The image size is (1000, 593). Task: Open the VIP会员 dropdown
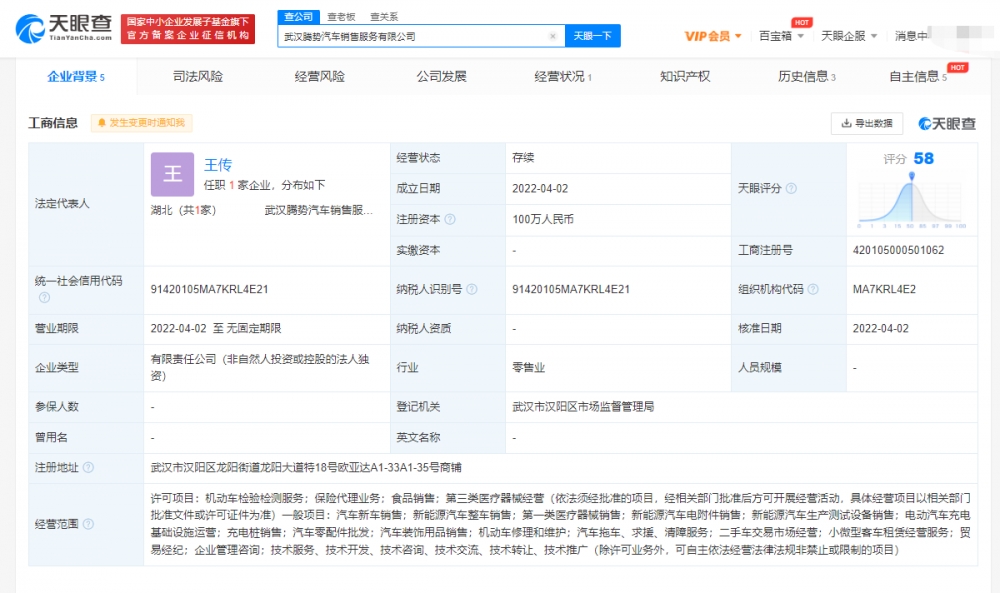[x=712, y=36]
